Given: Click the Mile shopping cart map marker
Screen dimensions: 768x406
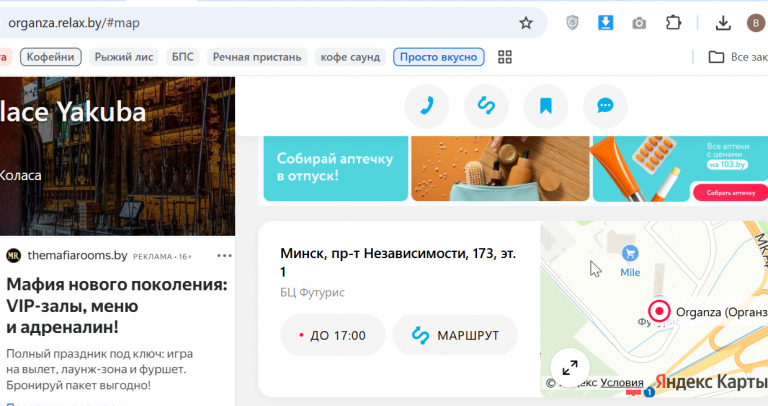Looking at the screenshot, I should point(630,254).
